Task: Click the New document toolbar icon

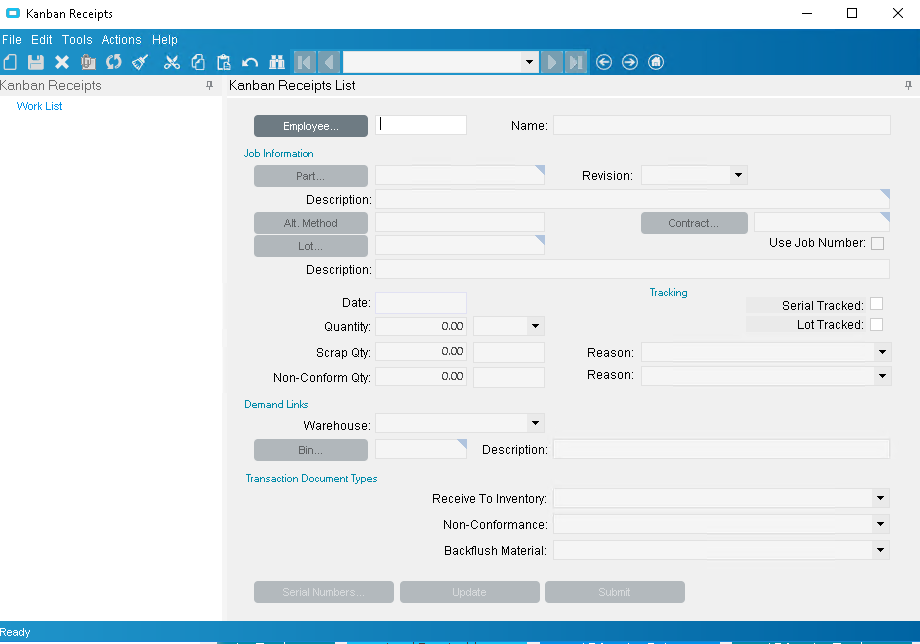Action: (10, 62)
